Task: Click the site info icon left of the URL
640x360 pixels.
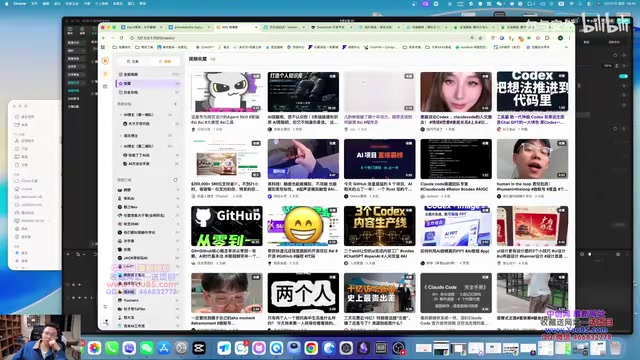Action: (x=132, y=38)
